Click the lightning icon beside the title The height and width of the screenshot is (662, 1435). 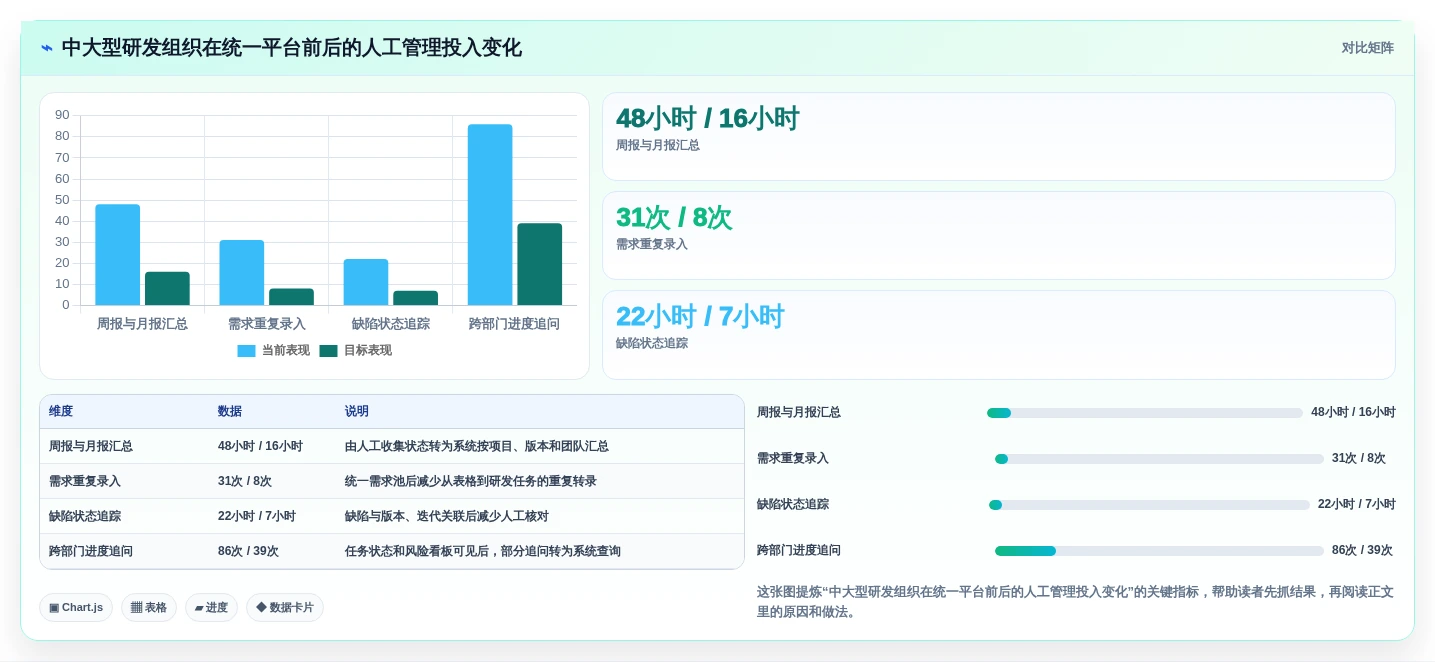point(46,48)
